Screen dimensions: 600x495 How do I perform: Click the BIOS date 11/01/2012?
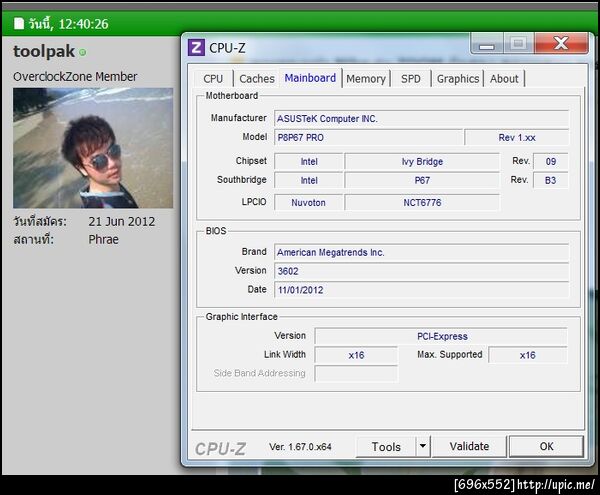(421, 290)
